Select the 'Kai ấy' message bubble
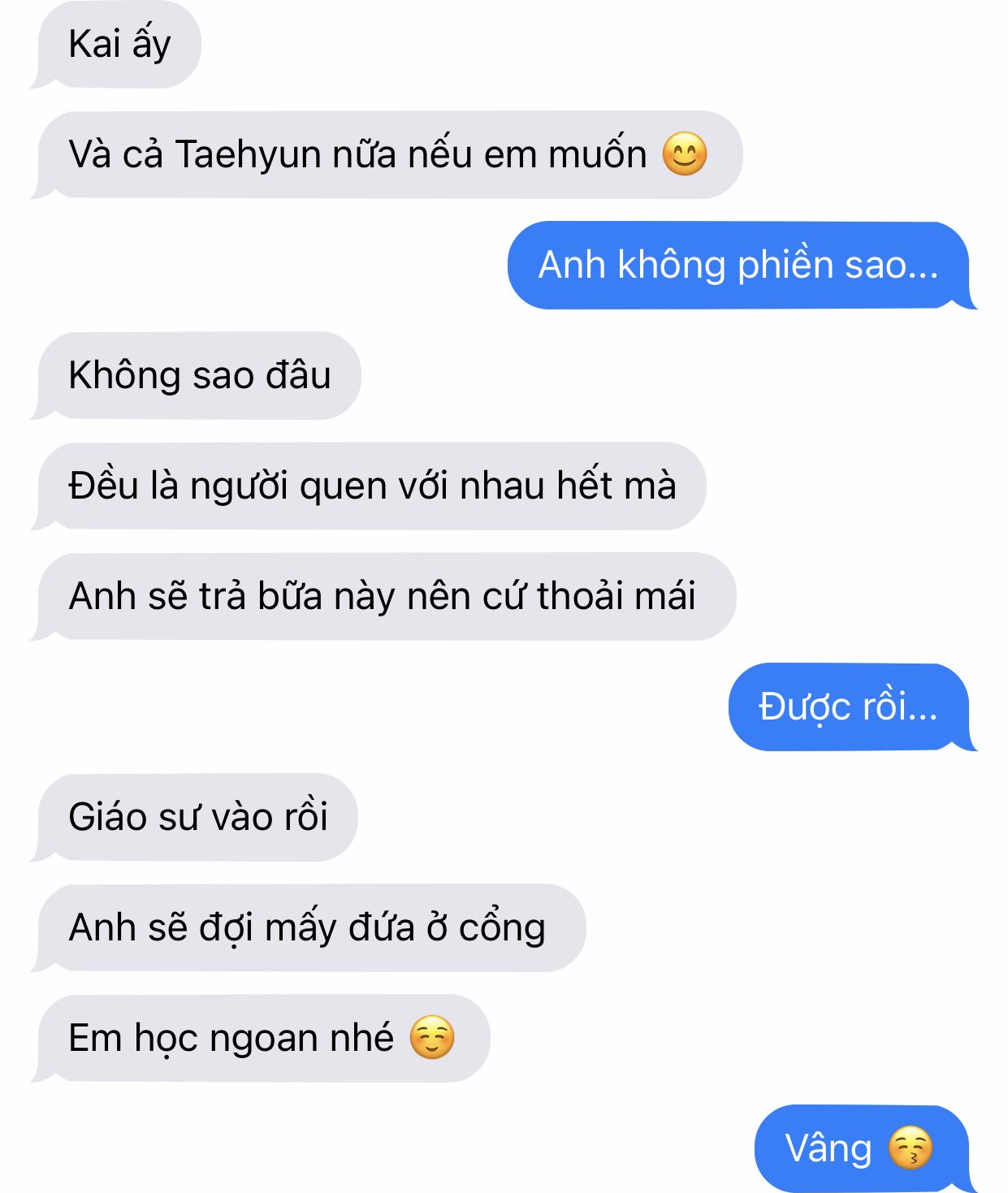Image resolution: width=1008 pixels, height=1193 pixels. (116, 45)
